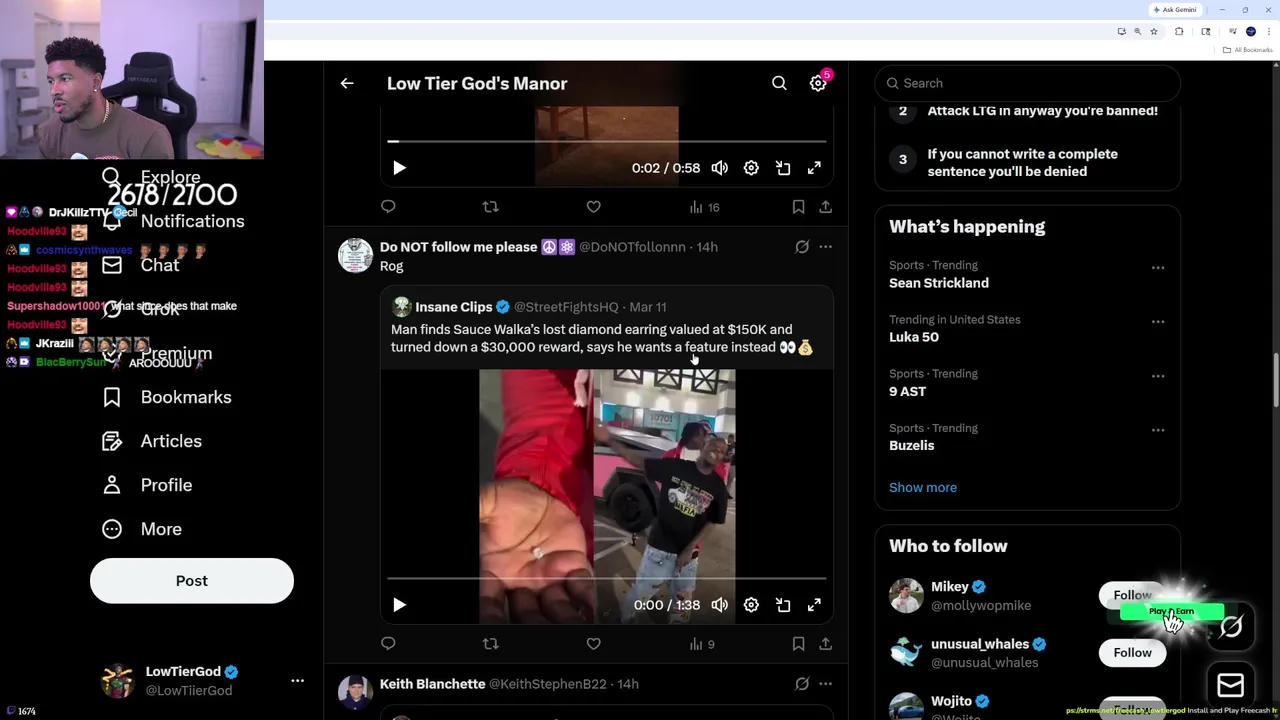Open More menu in the sidebar
Image resolution: width=1280 pixels, height=720 pixels.
[142, 529]
